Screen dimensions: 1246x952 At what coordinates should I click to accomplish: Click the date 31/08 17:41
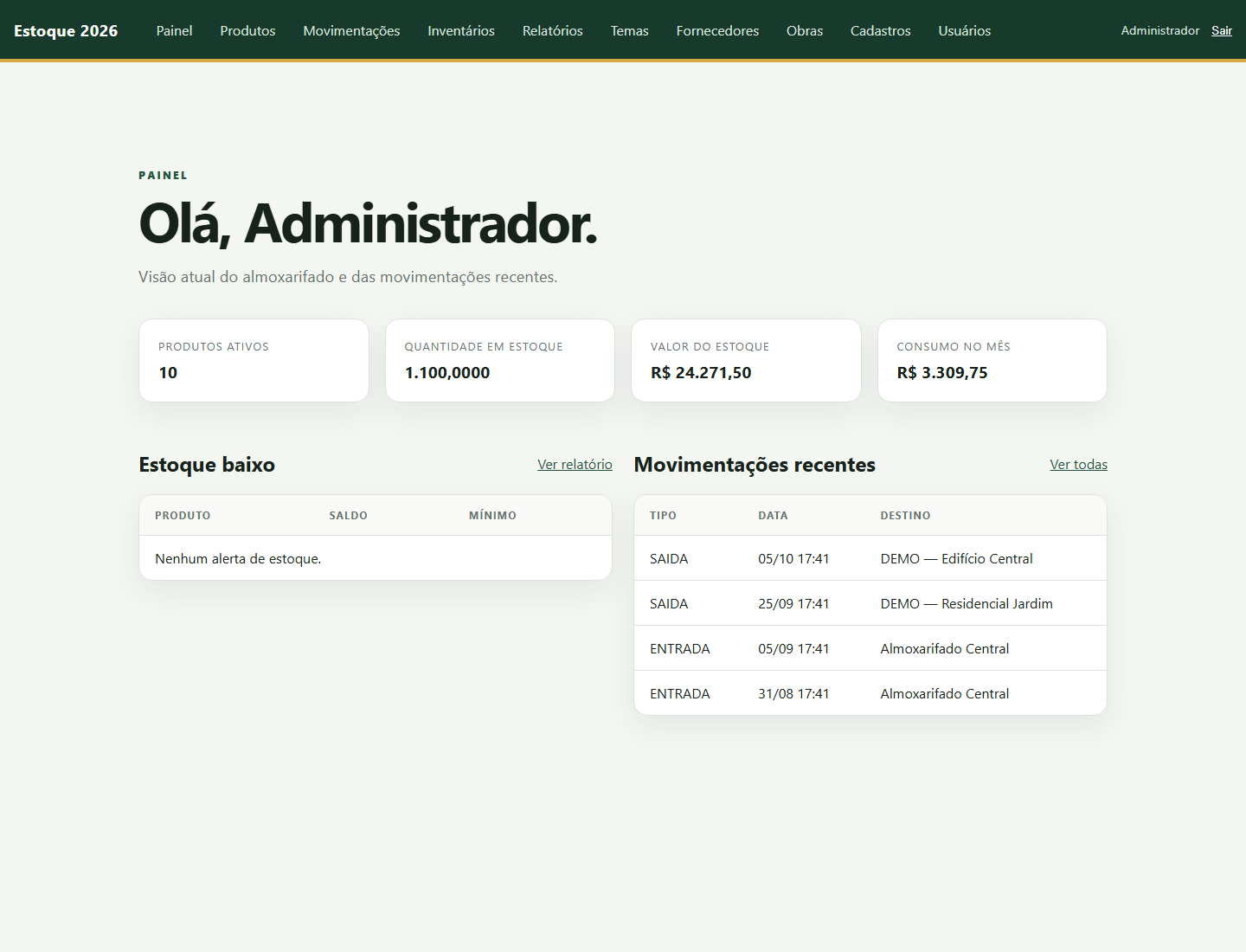793,694
